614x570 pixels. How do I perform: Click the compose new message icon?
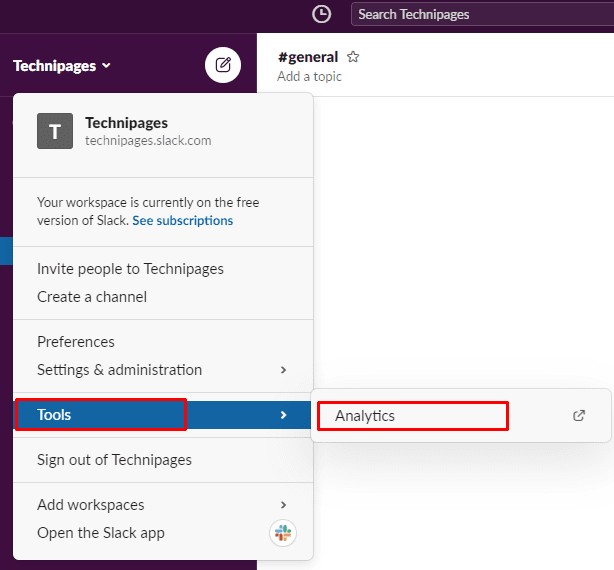pyautogui.click(x=223, y=66)
